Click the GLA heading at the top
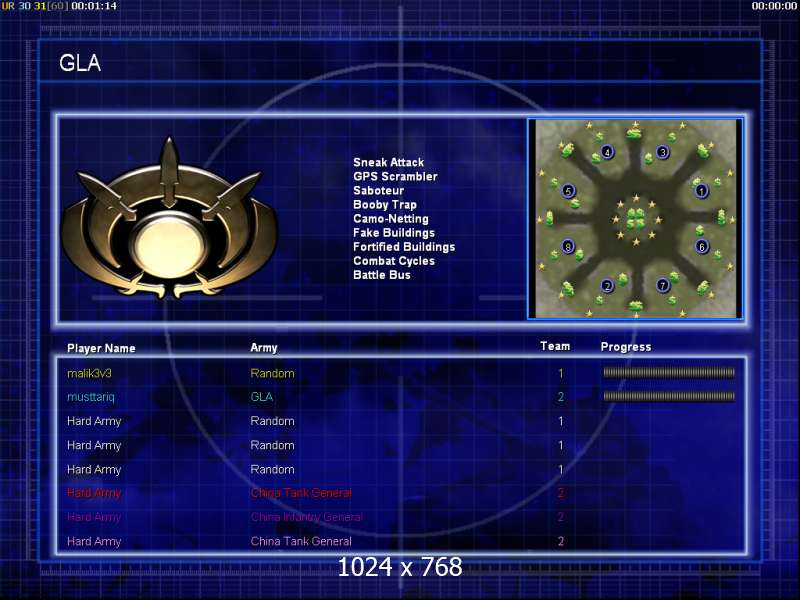 [x=80, y=63]
